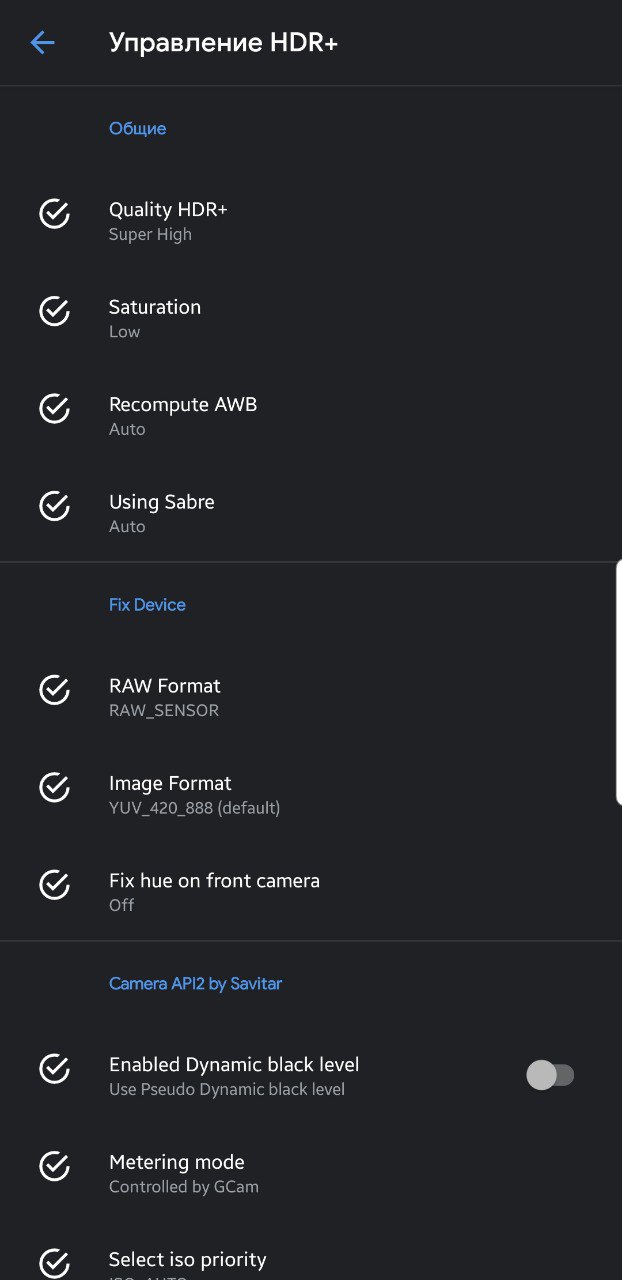Toggle the Enabled Dynamic black level switch

pos(550,1075)
